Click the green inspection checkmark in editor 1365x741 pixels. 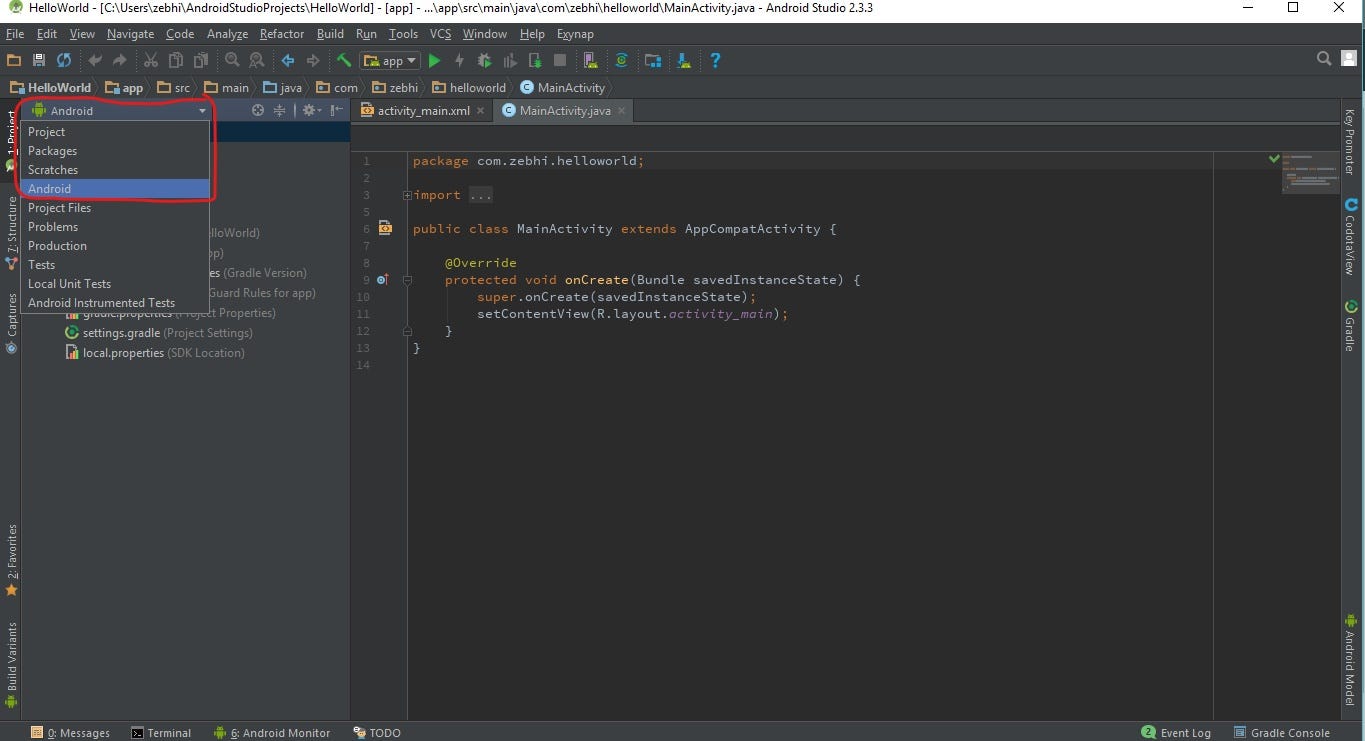point(1274,158)
